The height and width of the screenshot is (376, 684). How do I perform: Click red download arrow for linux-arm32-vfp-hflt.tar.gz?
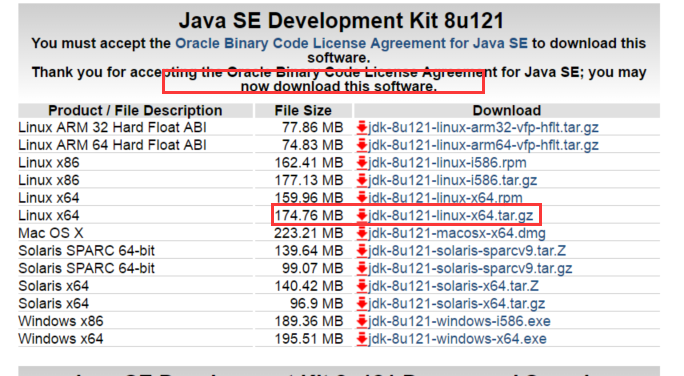pos(362,127)
